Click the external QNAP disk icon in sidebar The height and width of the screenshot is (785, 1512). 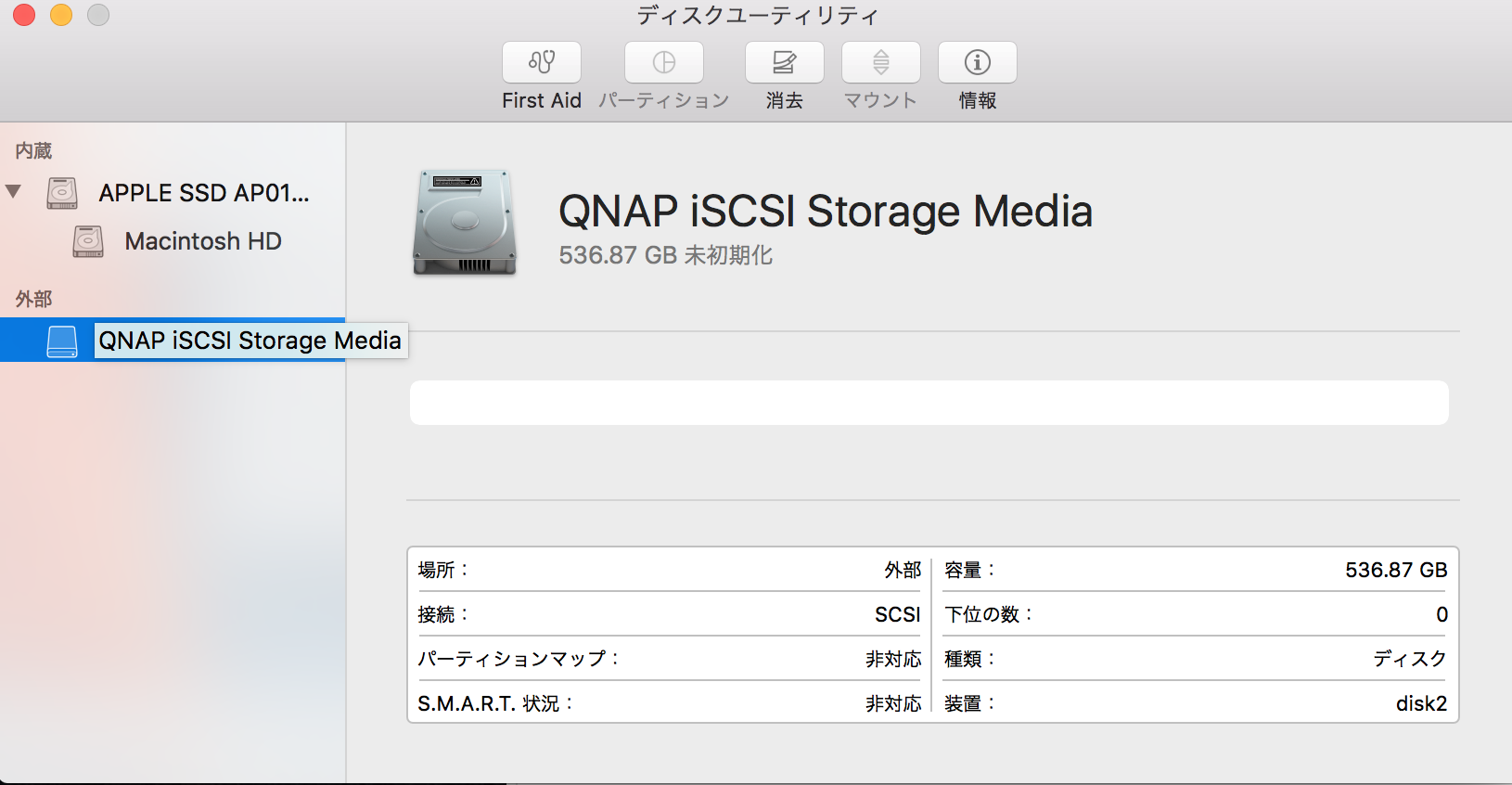tap(62, 341)
